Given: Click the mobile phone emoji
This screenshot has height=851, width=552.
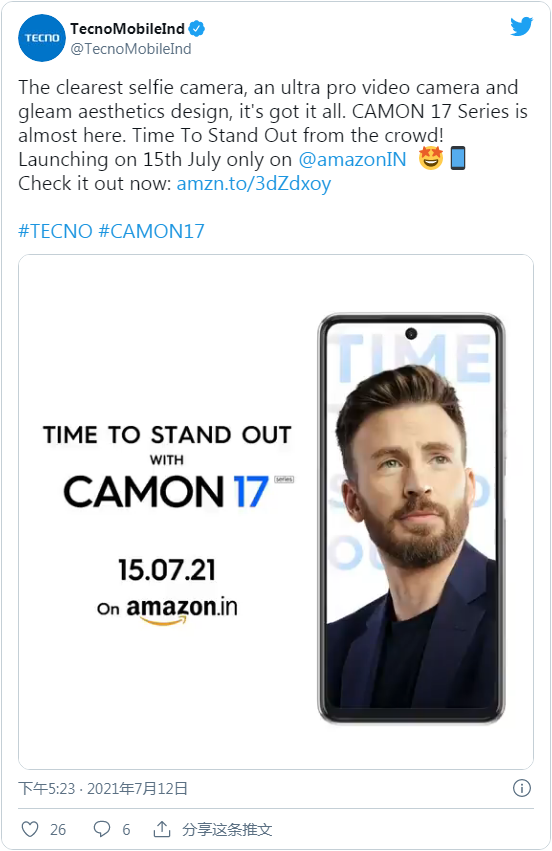Looking at the screenshot, I should tap(458, 158).
